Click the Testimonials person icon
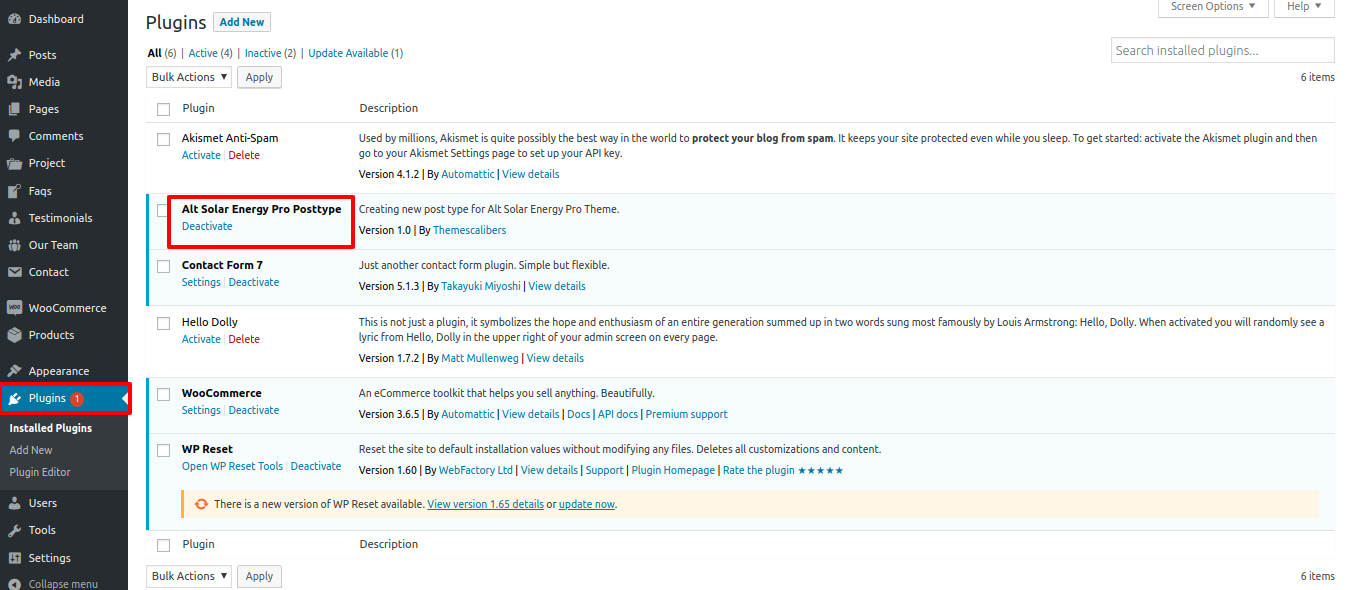1351x590 pixels. pos(14,218)
